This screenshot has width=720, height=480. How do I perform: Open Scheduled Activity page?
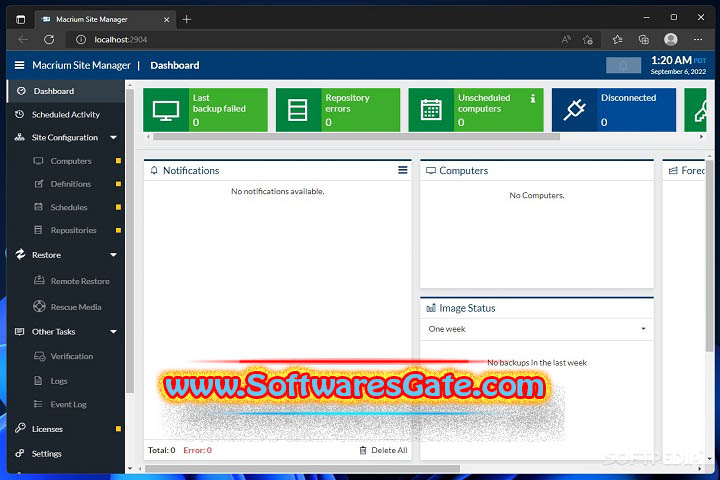[x=66, y=114]
